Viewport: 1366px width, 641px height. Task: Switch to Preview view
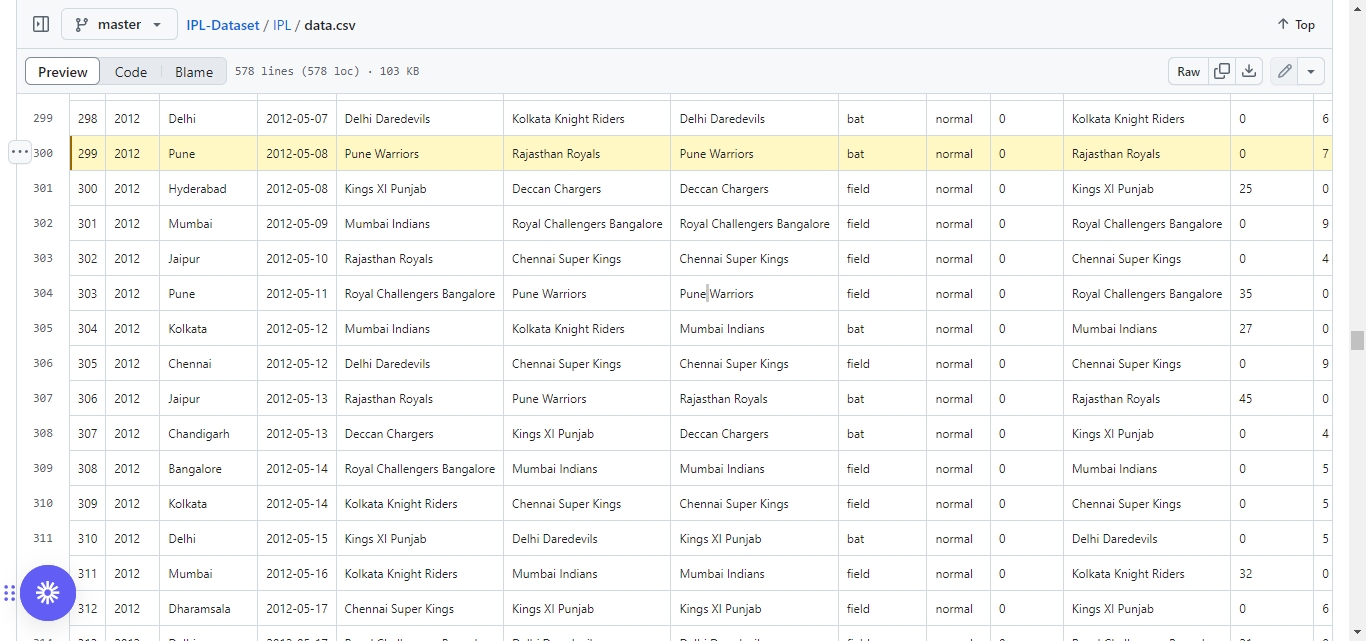(63, 72)
